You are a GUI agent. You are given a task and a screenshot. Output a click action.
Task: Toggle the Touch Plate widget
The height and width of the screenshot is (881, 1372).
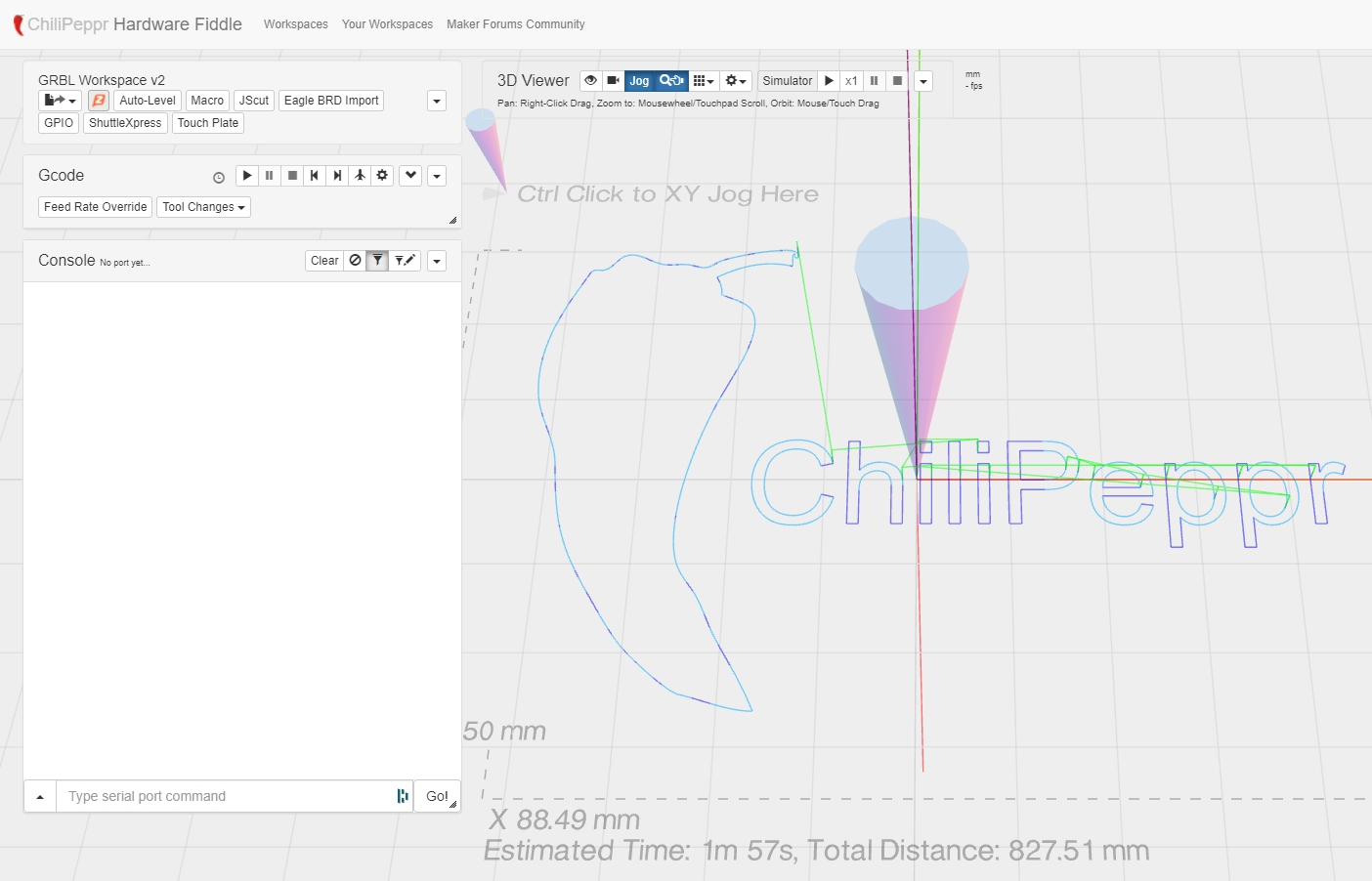[x=208, y=123]
